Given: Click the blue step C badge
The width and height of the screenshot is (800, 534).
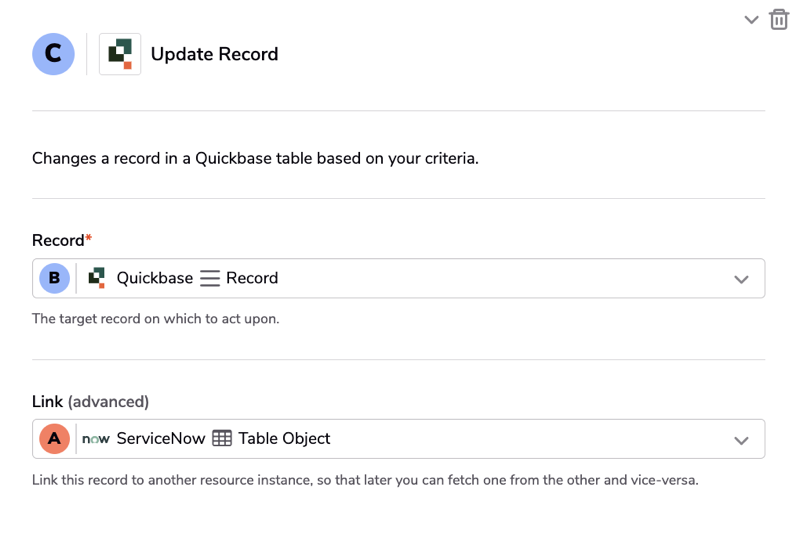Looking at the screenshot, I should [x=54, y=54].
